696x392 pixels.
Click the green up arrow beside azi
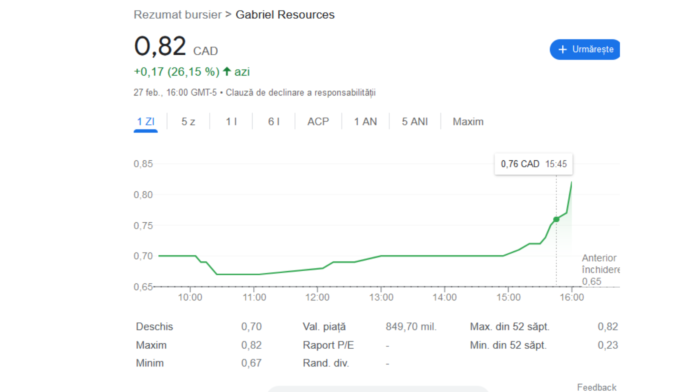click(227, 71)
